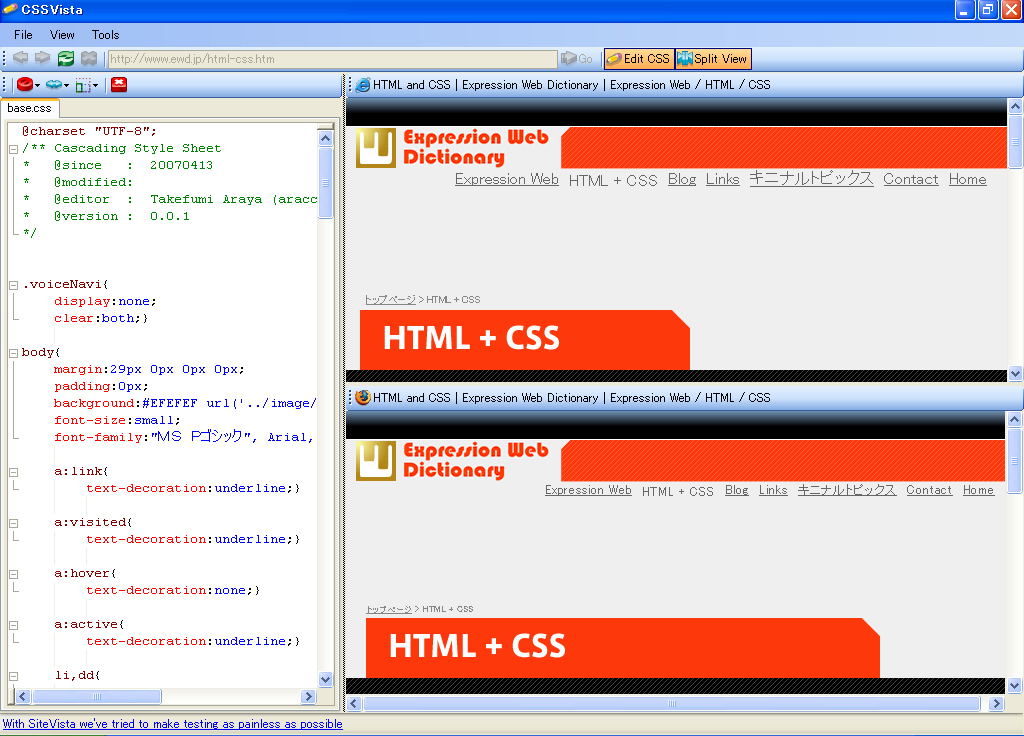Viewport: 1024px width, 736px height.
Task: Click the dotted box outline toolbar icon
Action: 83,85
